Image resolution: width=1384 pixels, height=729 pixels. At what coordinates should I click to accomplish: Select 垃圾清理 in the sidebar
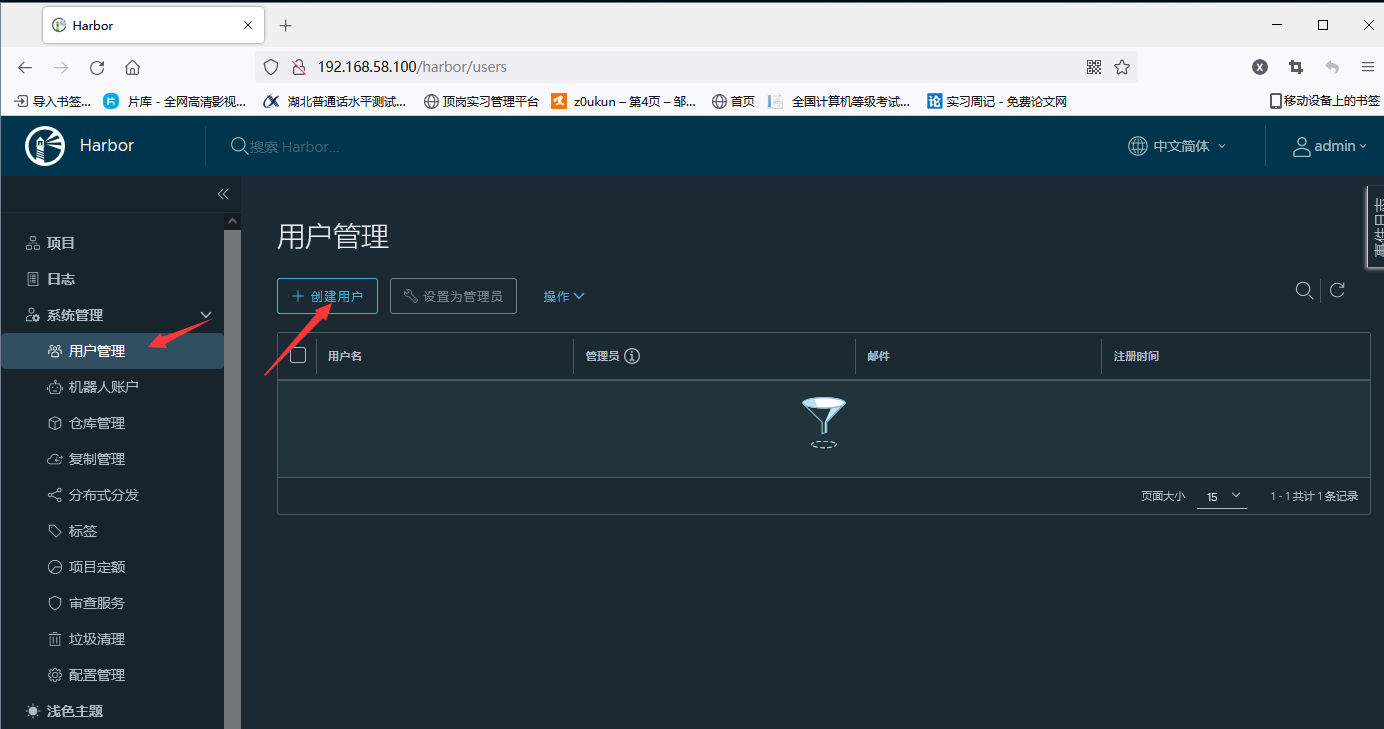coord(93,638)
